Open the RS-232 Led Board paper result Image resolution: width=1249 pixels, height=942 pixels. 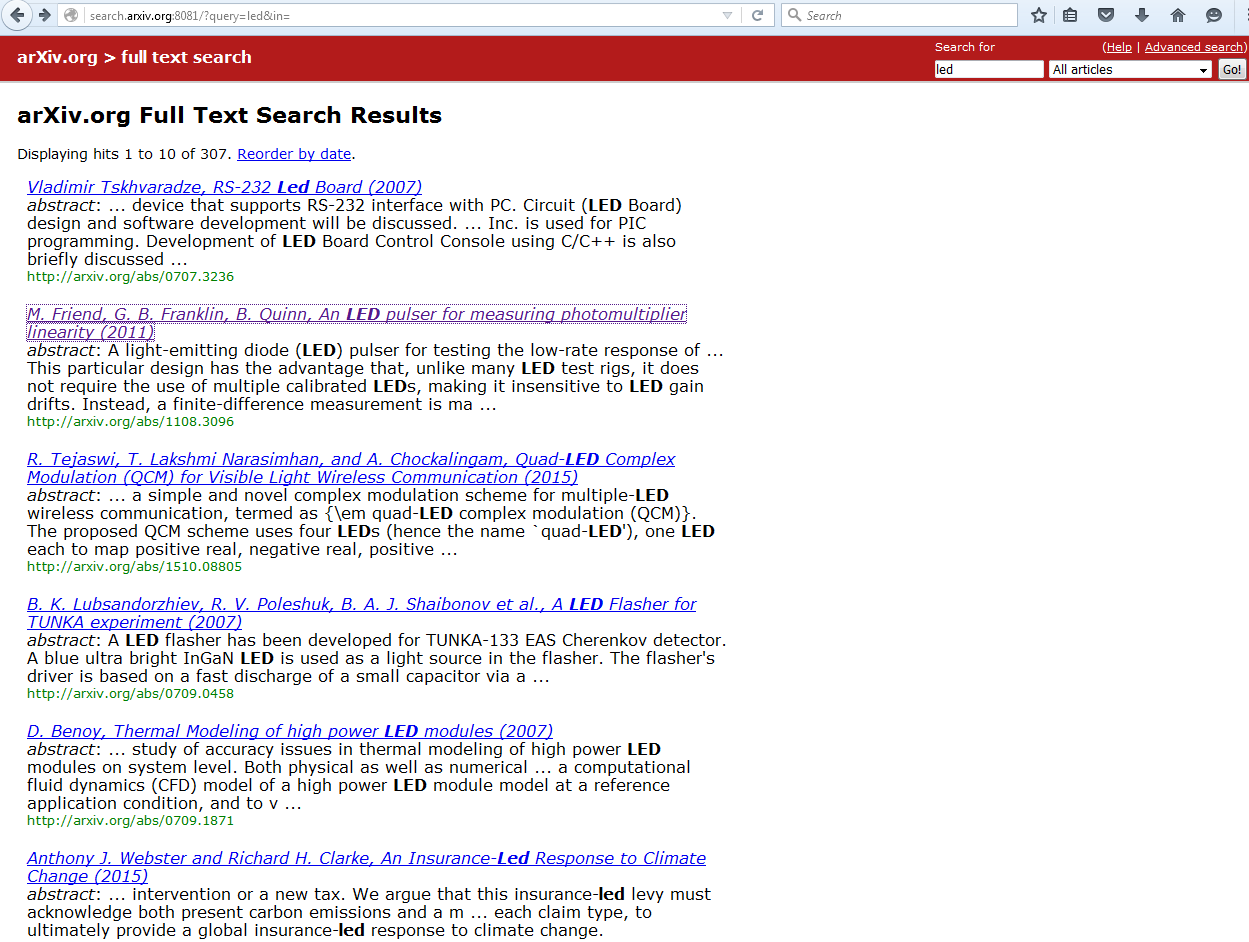224,187
